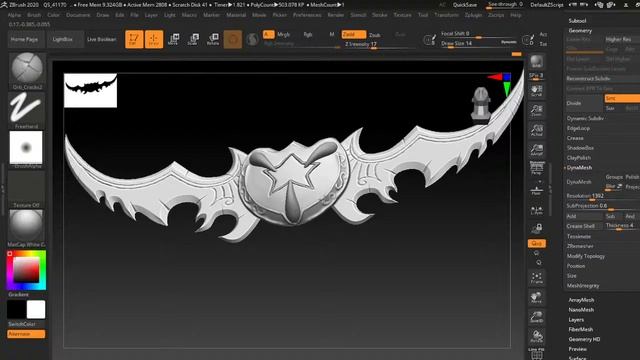Toggle the Floor grid icon
This screenshot has height=360, width=640.
[536, 189]
